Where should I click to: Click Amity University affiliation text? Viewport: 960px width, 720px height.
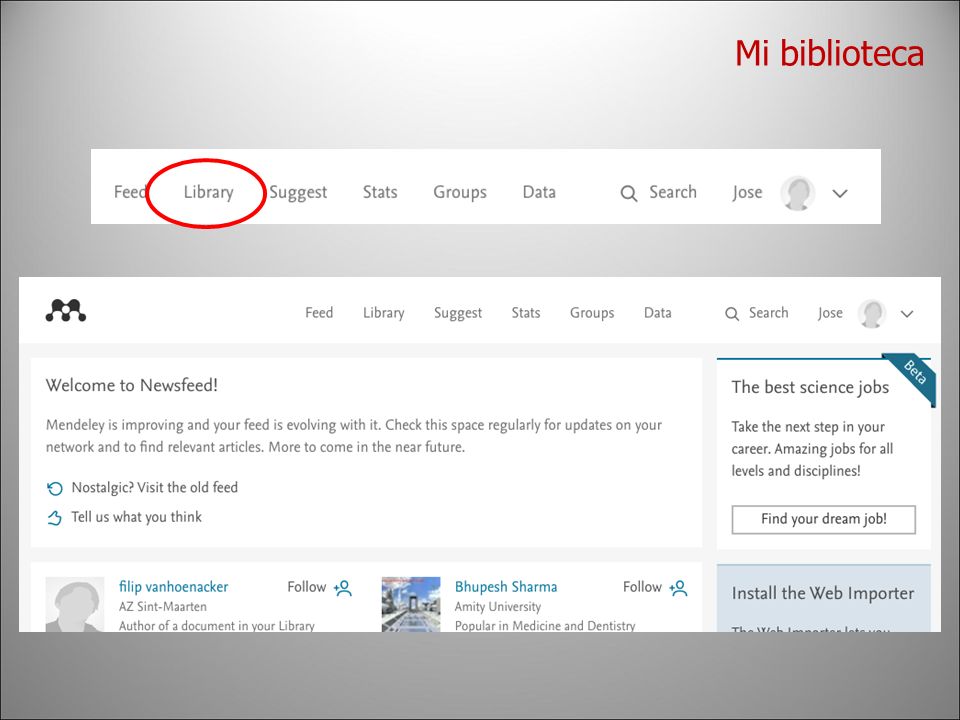pyautogui.click(x=498, y=607)
